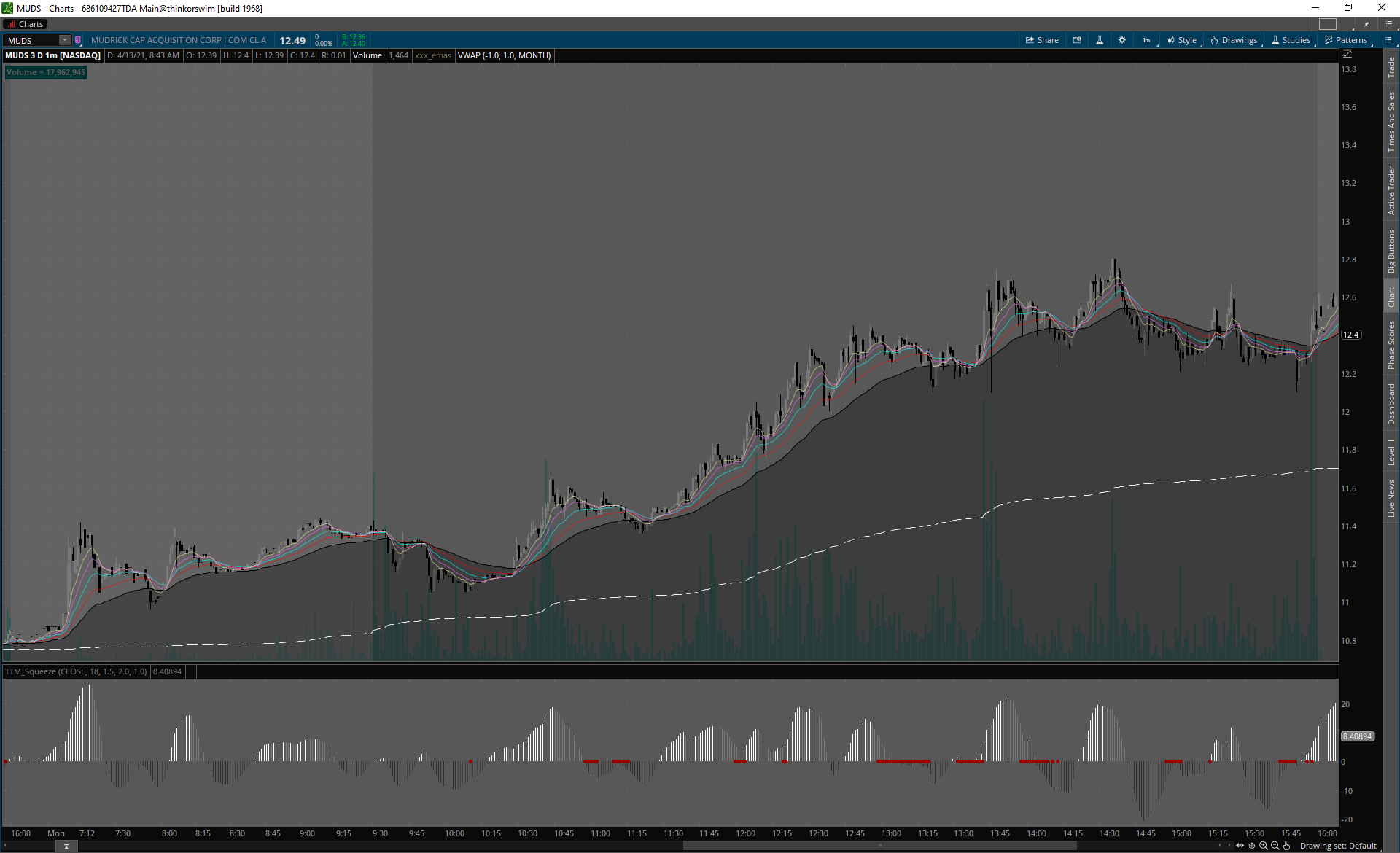Image resolution: width=1400 pixels, height=853 pixels.
Task: Open the Drawings menu
Action: tap(1234, 40)
